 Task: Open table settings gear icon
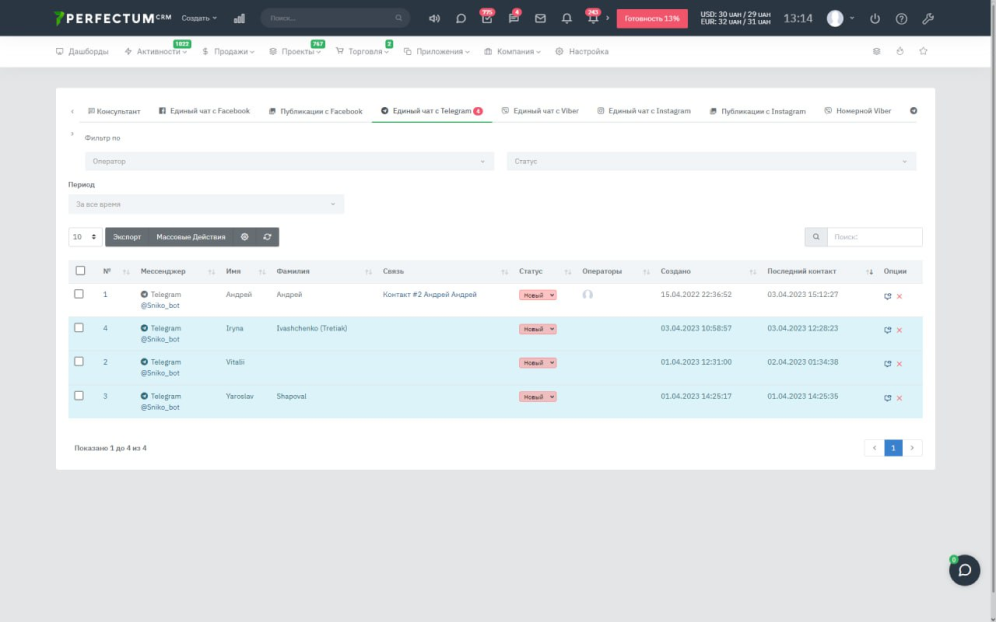[245, 237]
